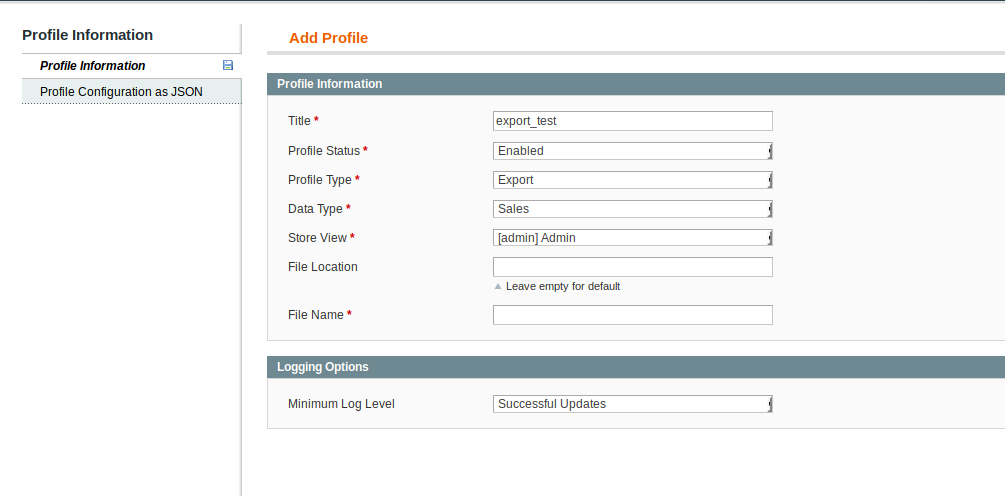Open the Data Type dropdown showing Sales

point(633,209)
